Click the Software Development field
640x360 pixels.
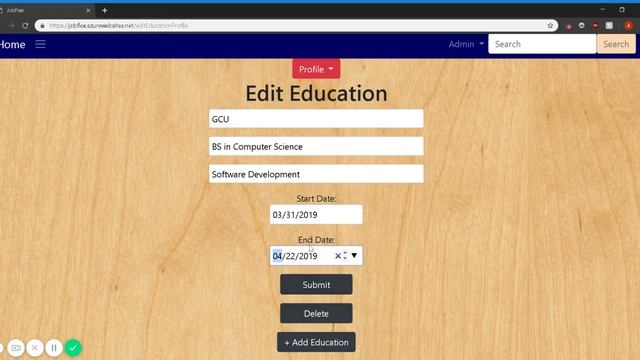[316, 174]
